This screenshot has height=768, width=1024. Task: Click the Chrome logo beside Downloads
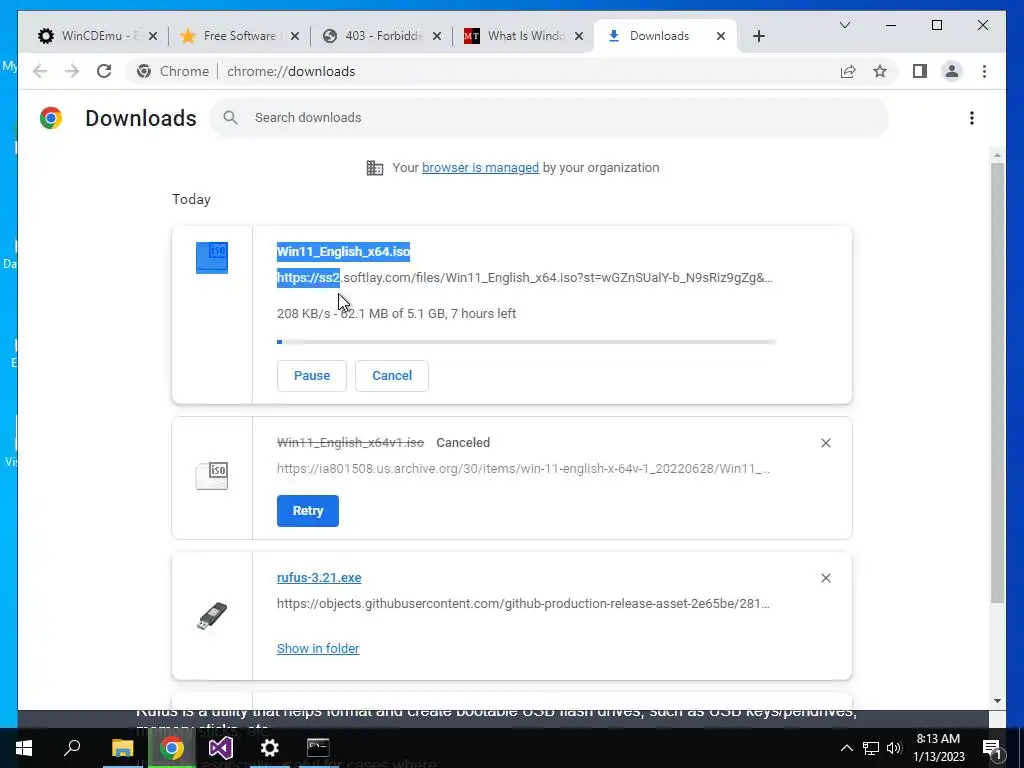click(51, 118)
